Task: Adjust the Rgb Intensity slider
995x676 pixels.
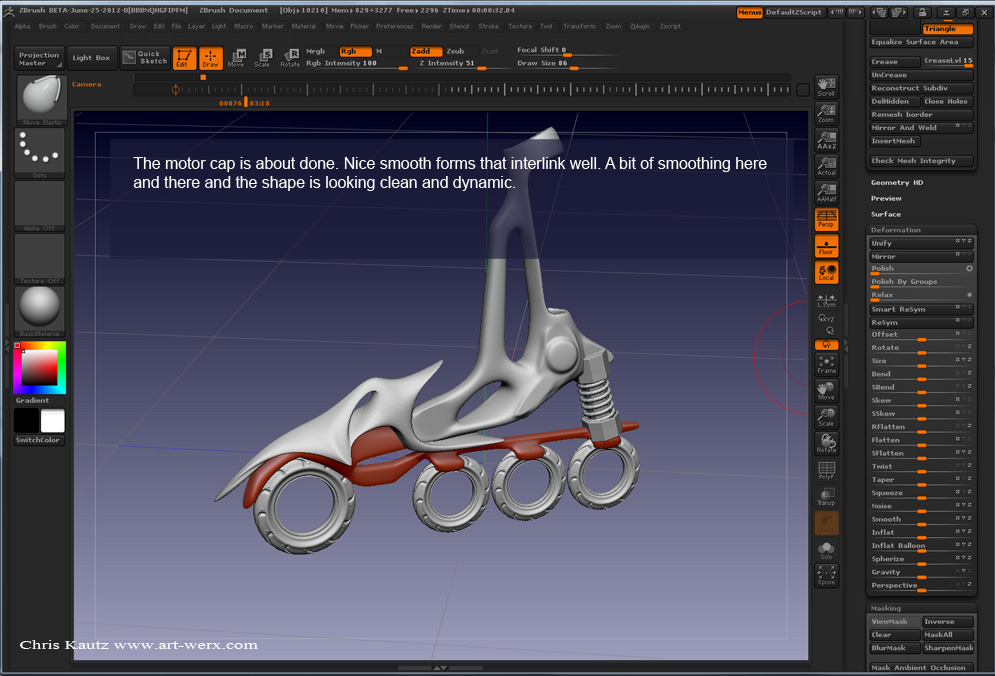Action: click(x=357, y=63)
